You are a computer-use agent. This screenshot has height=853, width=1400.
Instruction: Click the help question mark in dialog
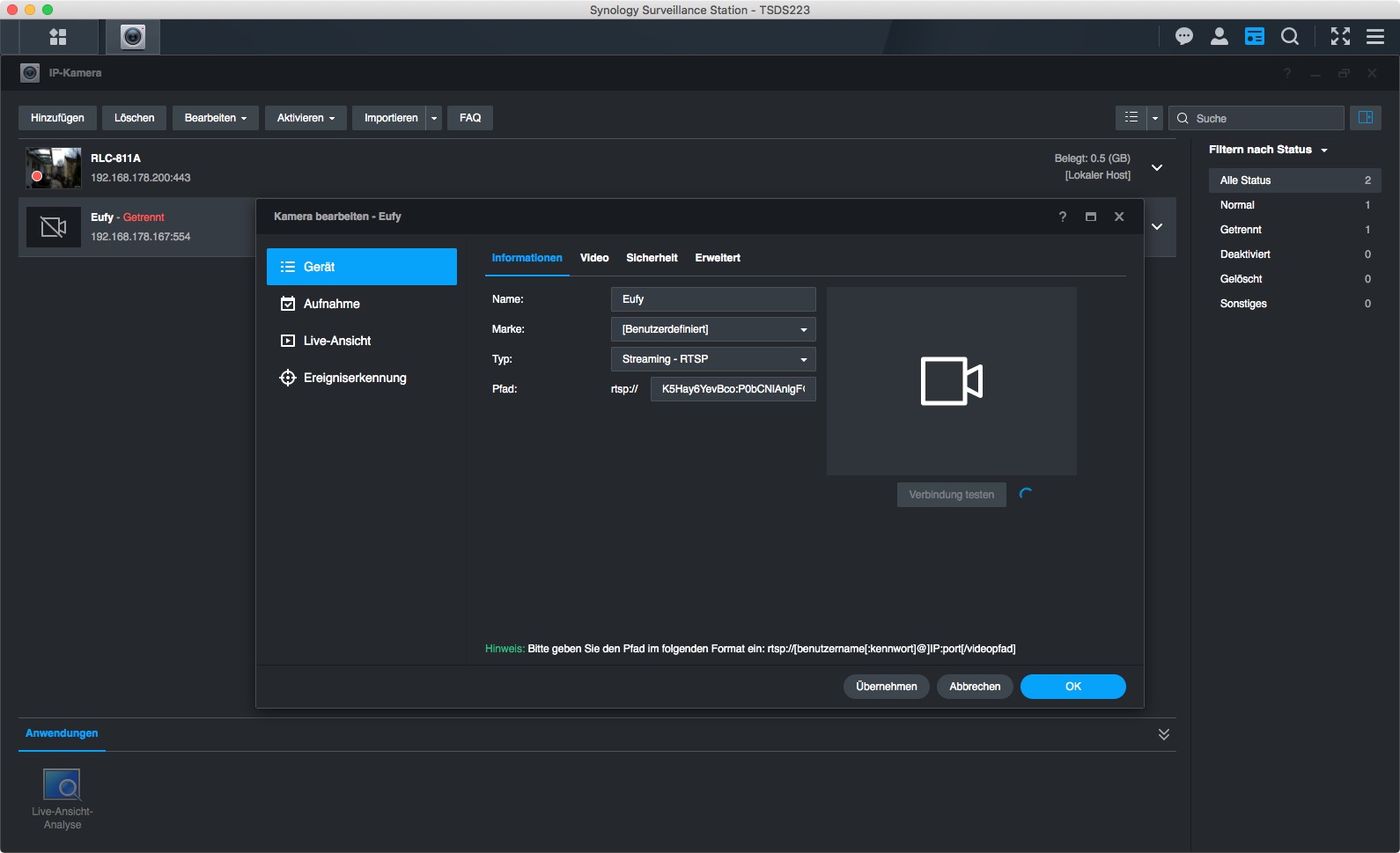pyautogui.click(x=1062, y=217)
